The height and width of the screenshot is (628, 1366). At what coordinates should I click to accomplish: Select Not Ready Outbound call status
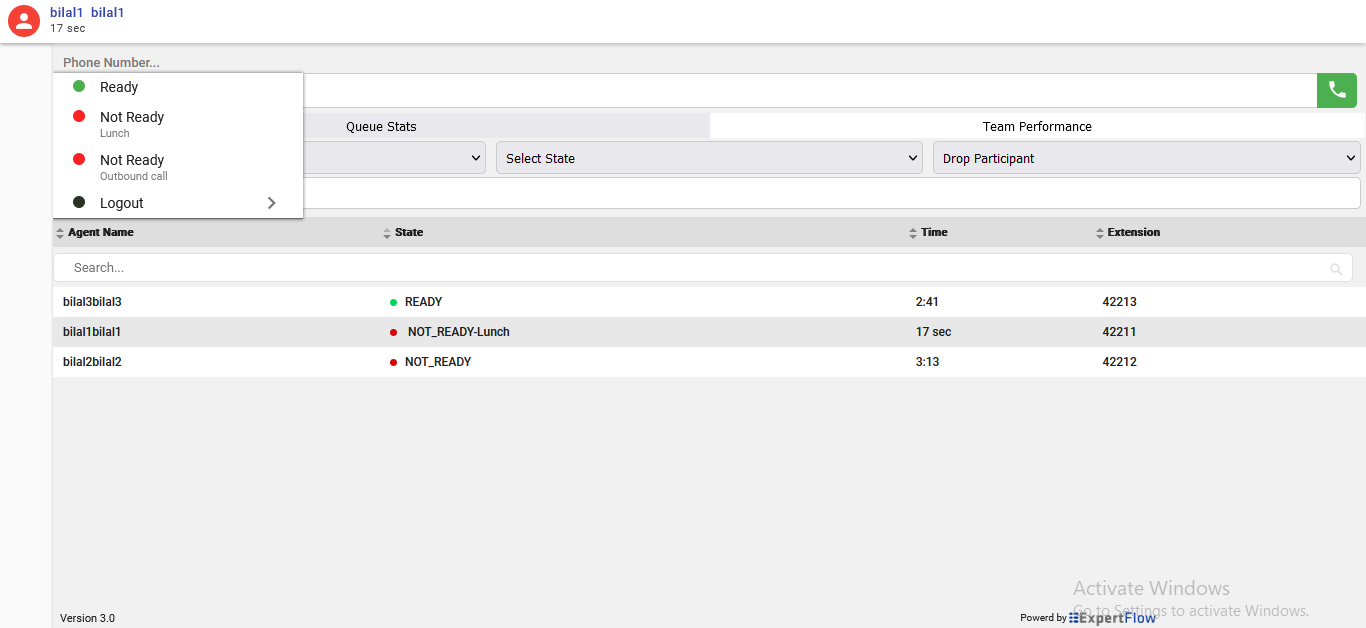coord(132,166)
